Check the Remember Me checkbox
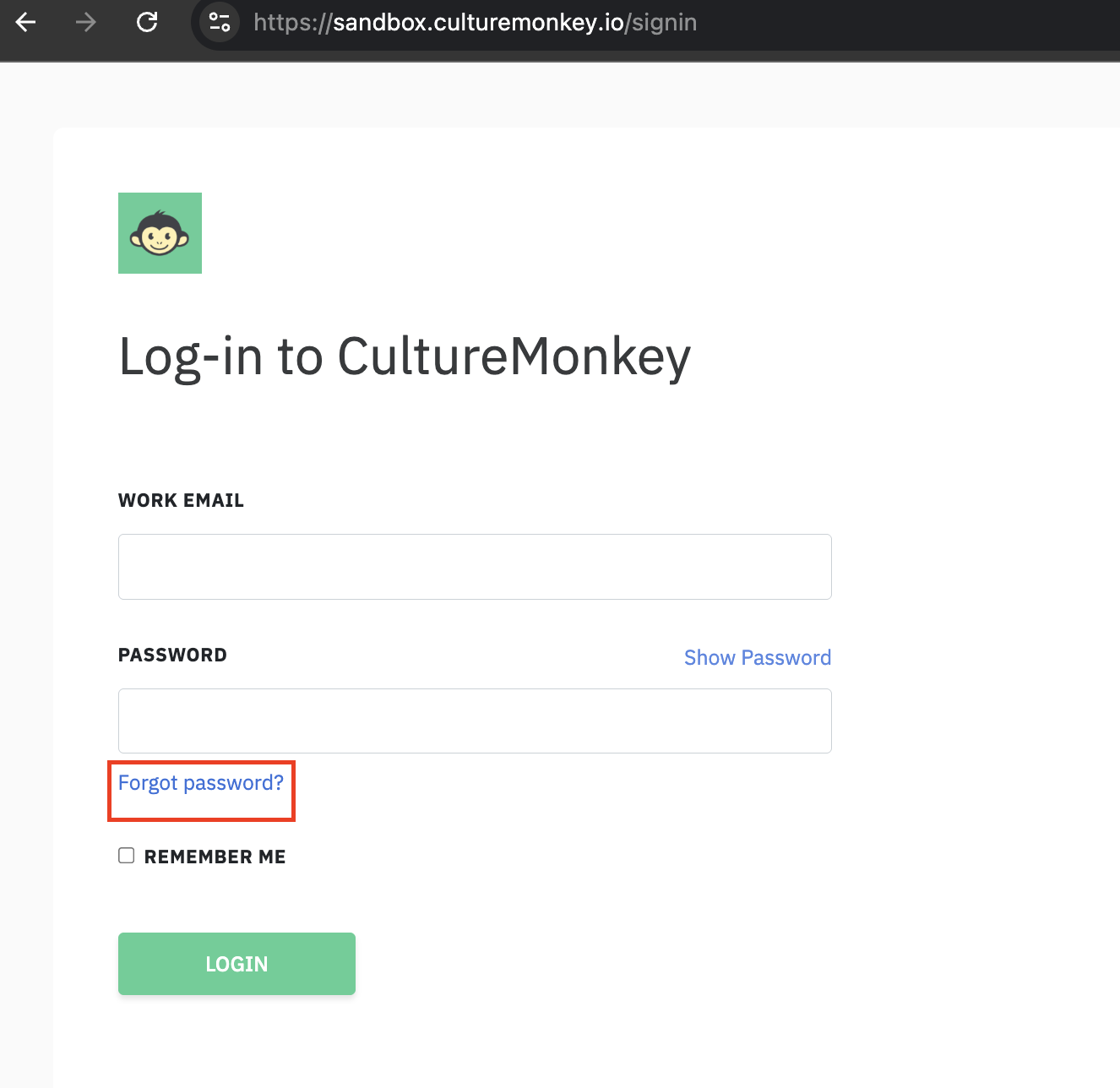The width and height of the screenshot is (1120, 1088). 127,856
